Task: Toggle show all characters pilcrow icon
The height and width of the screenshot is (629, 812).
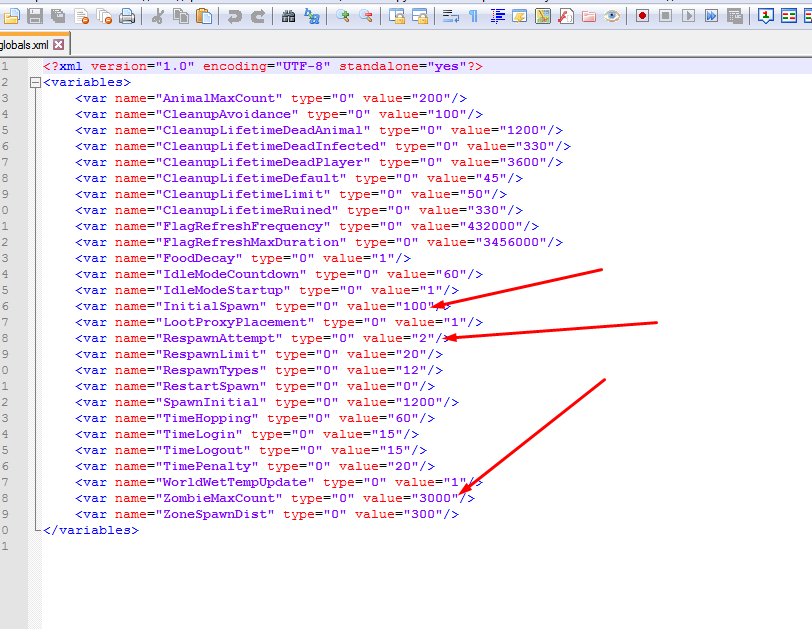Action: tap(473, 17)
